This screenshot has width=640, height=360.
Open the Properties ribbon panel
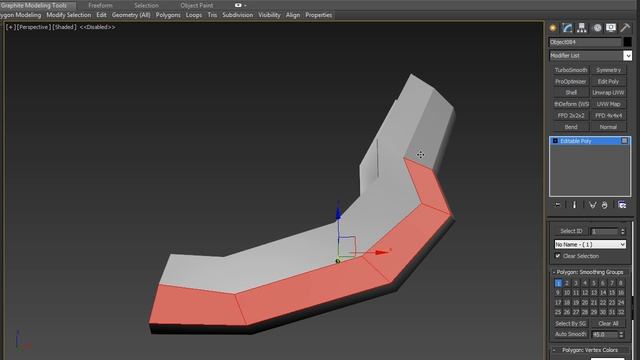[318, 15]
